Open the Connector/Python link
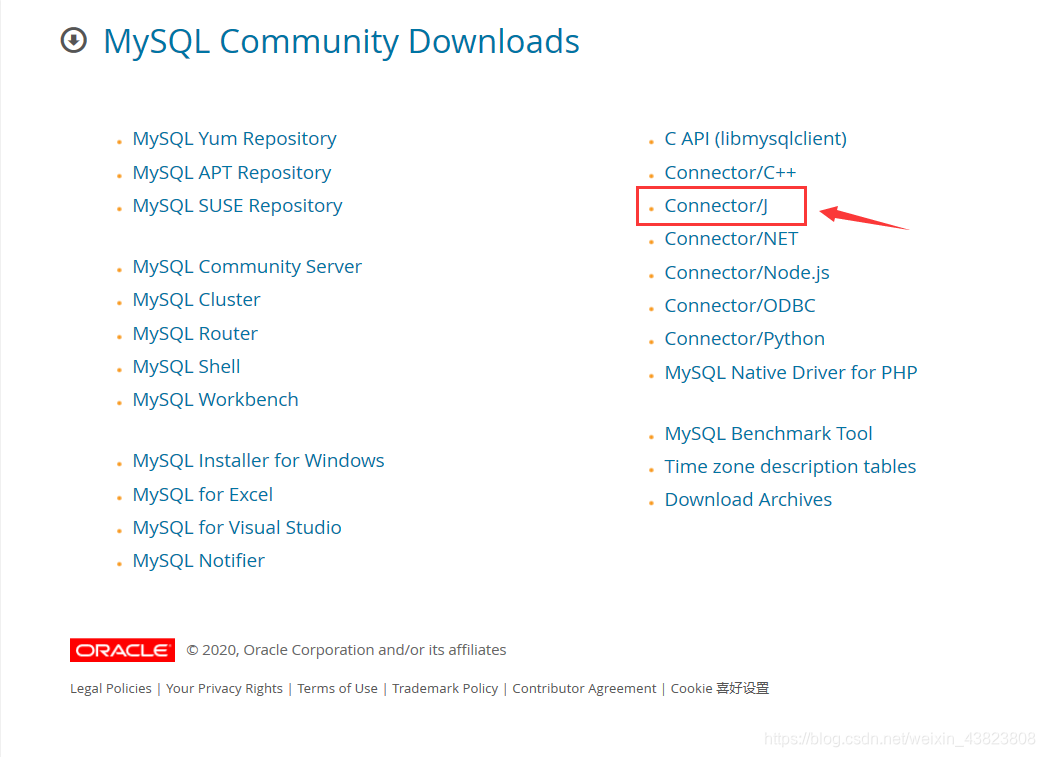 point(744,339)
